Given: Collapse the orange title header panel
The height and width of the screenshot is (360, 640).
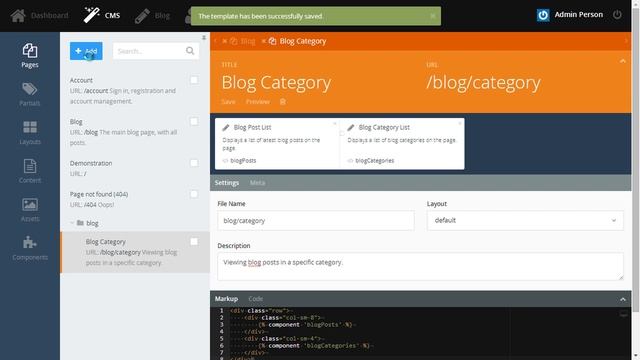Looking at the screenshot, I should click(x=622, y=61).
